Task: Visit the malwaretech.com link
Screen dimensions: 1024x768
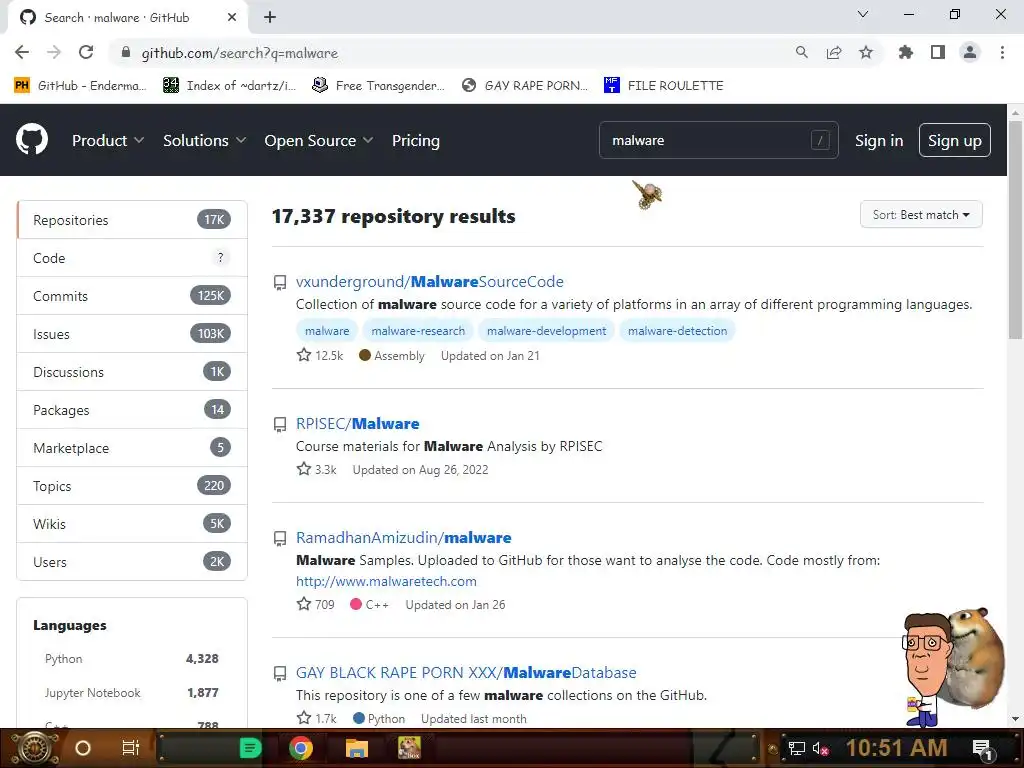Action: click(x=386, y=581)
